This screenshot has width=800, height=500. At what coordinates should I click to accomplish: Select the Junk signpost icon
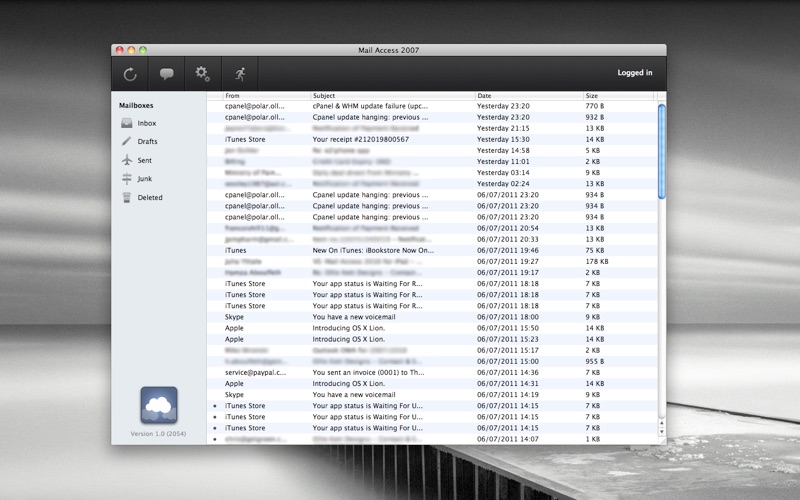pyautogui.click(x=127, y=179)
